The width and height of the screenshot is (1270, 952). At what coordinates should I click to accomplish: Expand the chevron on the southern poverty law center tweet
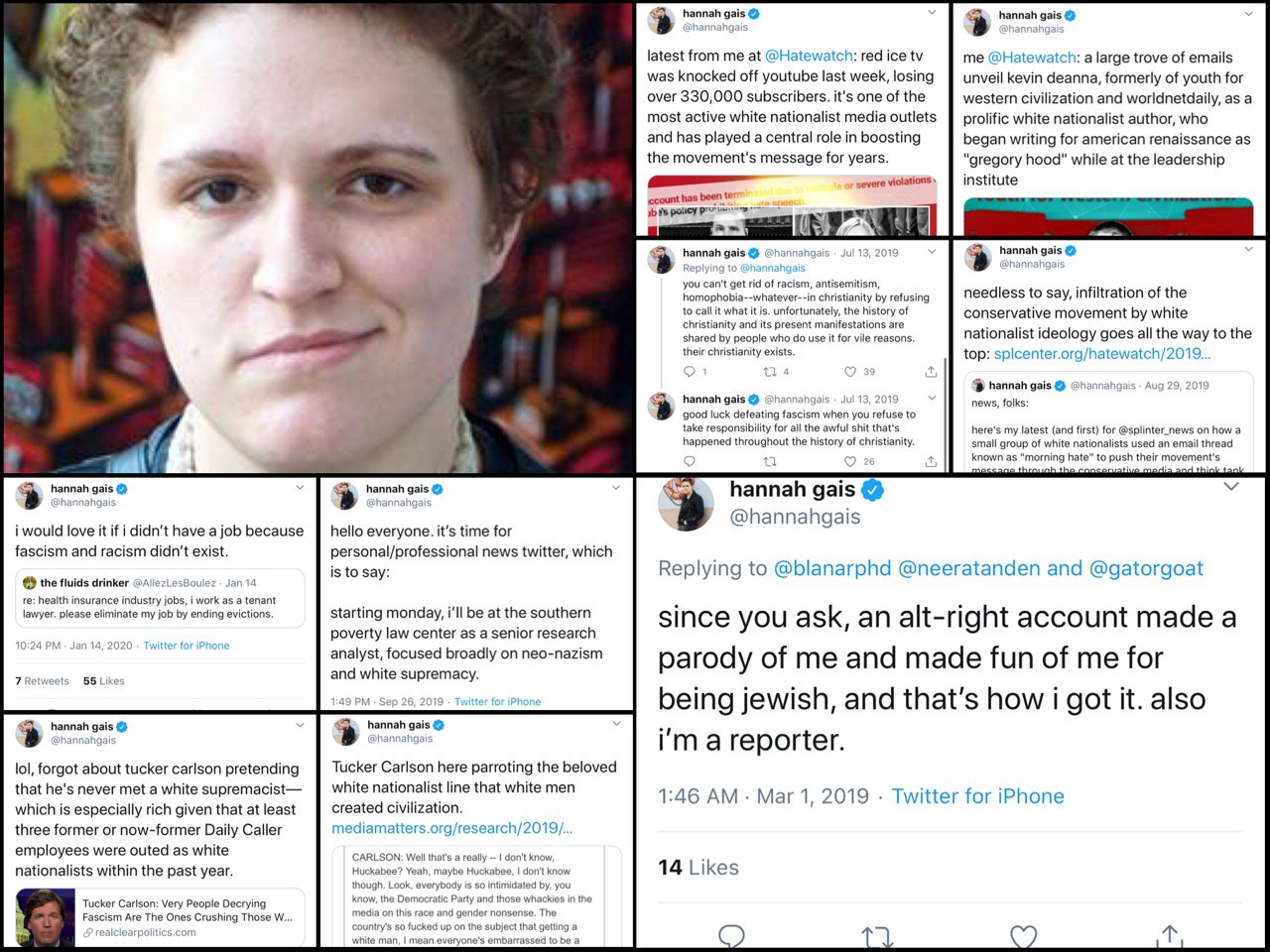pyautogui.click(x=615, y=488)
